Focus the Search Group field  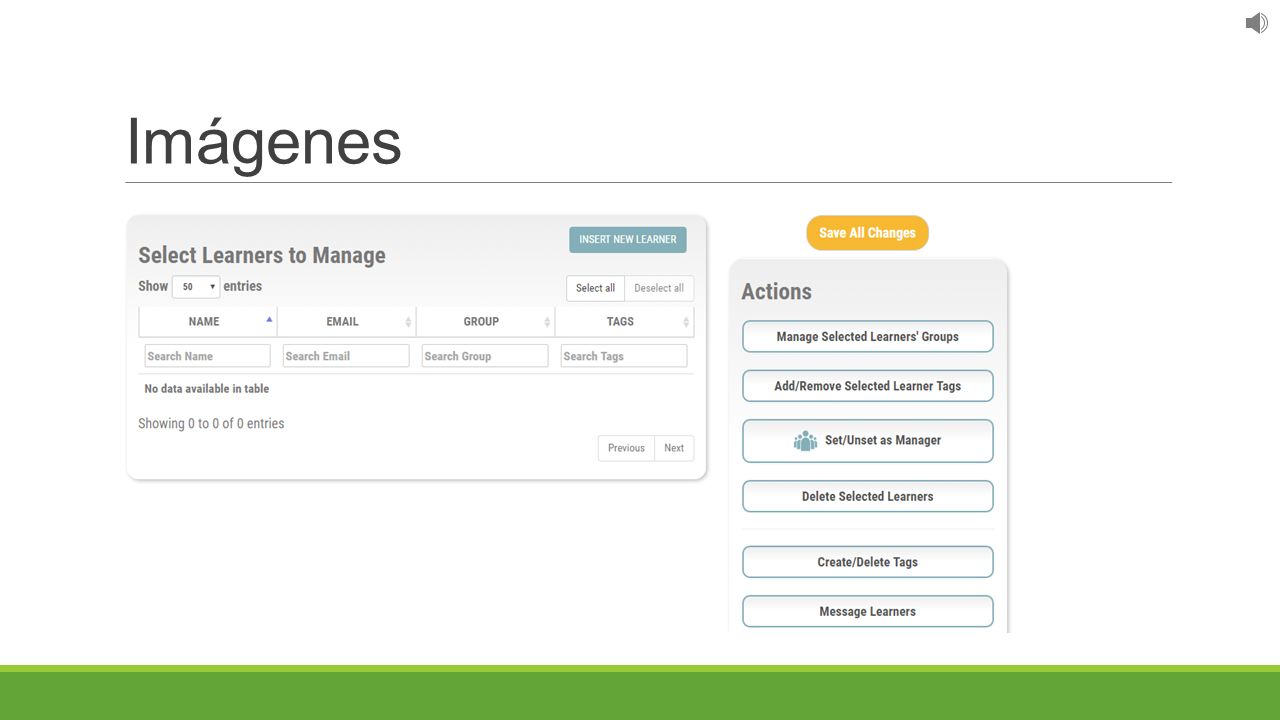(485, 356)
